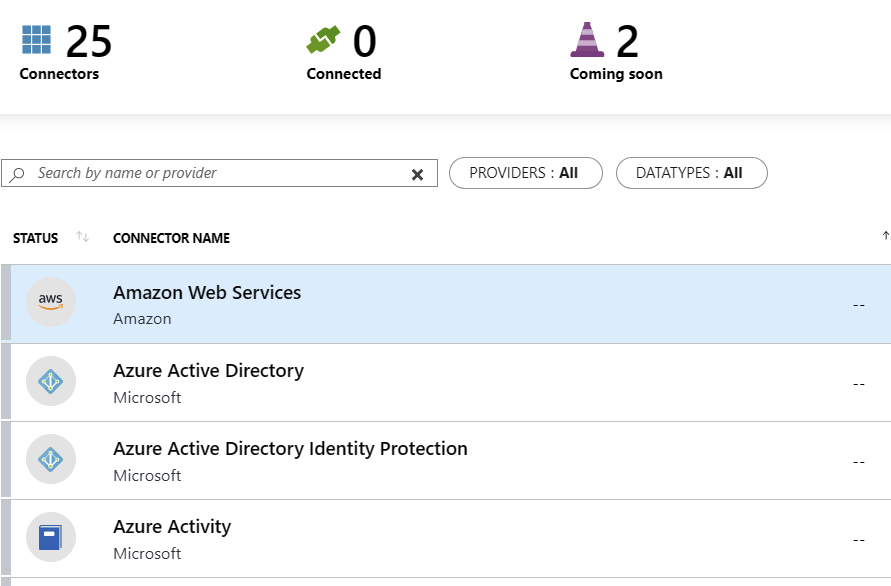Click the Azure Active Directory row icon
Screen dimensions: 891x586
51,381
